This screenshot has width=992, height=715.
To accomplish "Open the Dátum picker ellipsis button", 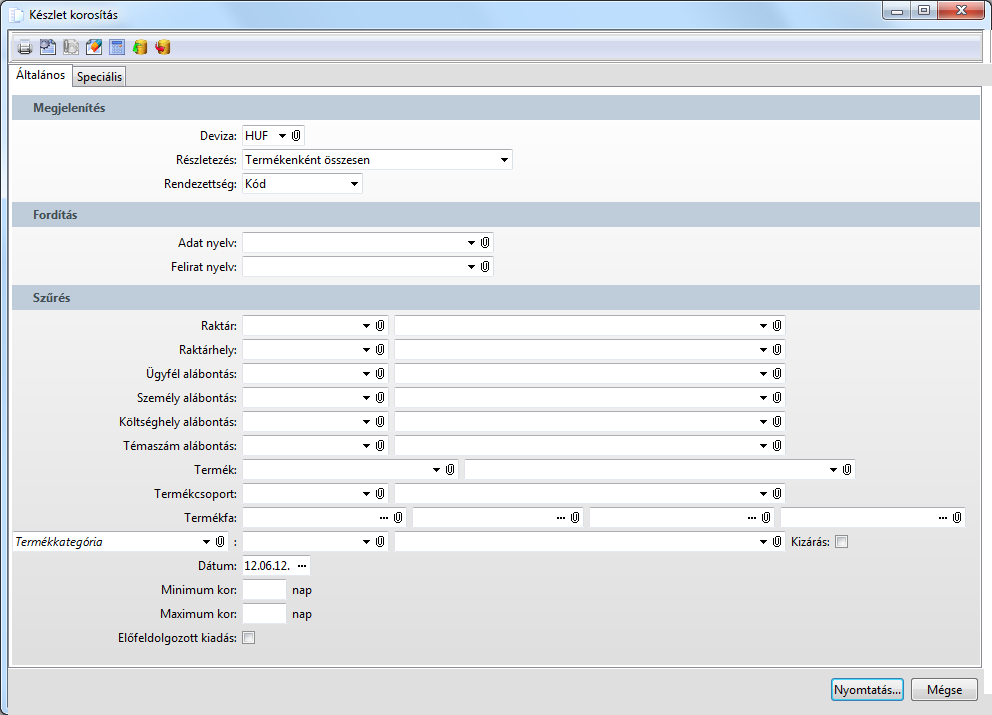I will 302,566.
